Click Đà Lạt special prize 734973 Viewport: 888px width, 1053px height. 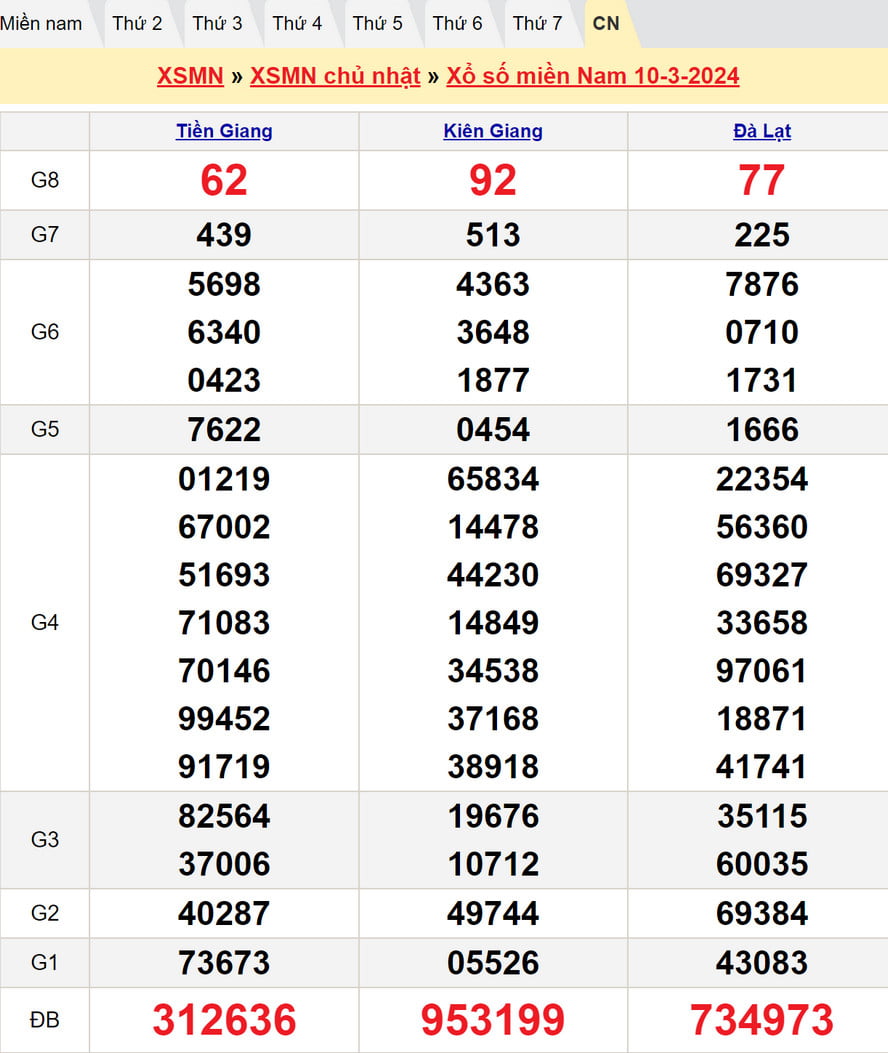762,1020
